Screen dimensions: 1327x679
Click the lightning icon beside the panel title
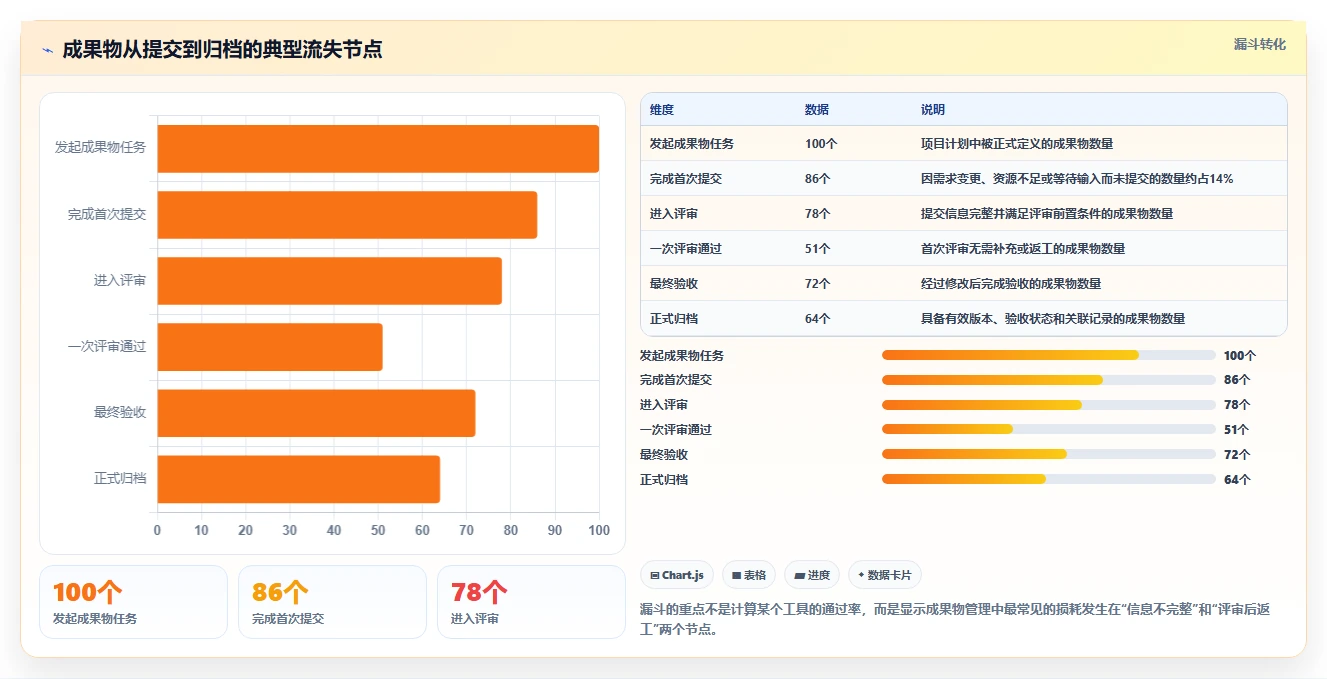click(x=47, y=51)
